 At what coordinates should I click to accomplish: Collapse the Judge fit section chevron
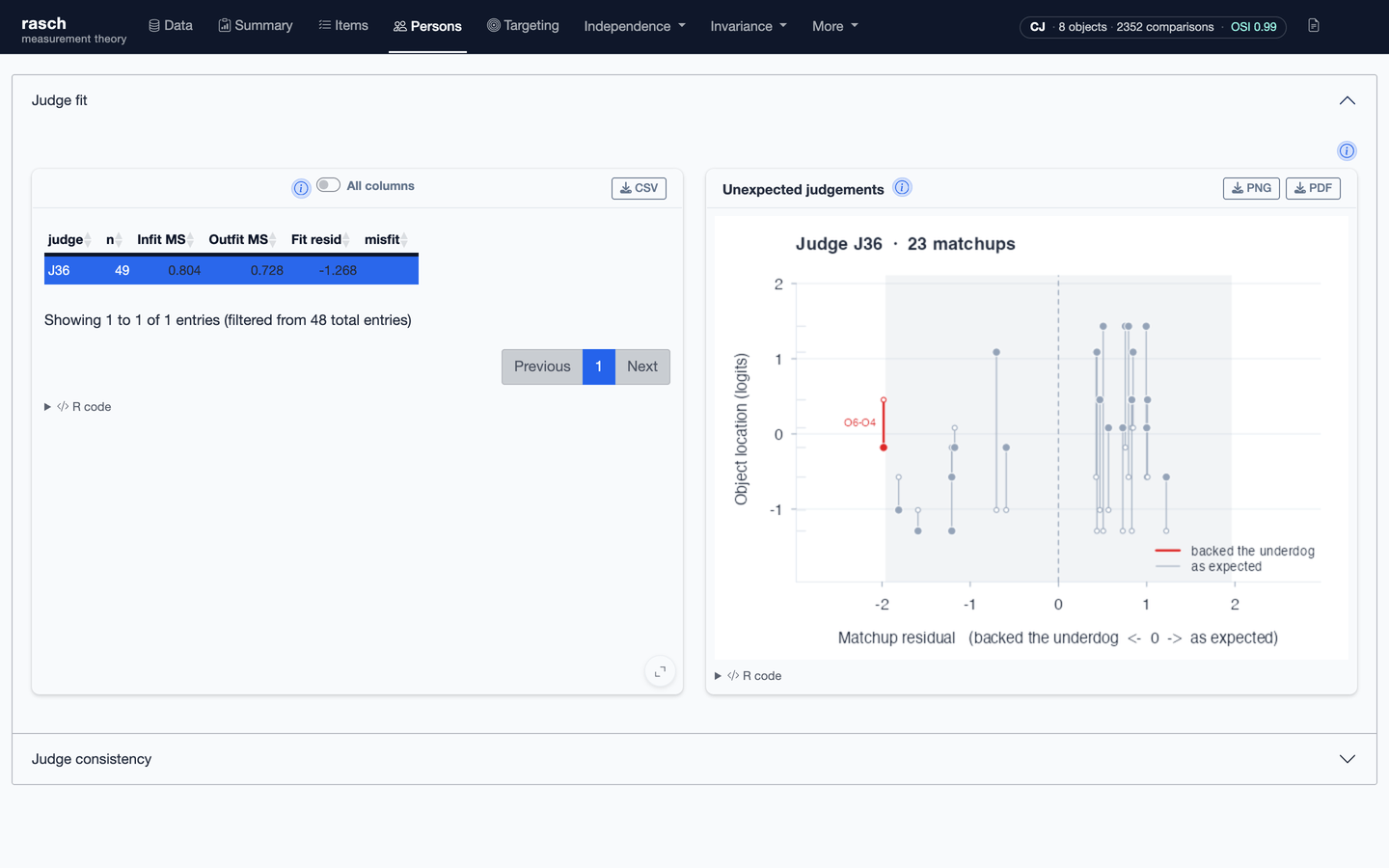pos(1347,100)
